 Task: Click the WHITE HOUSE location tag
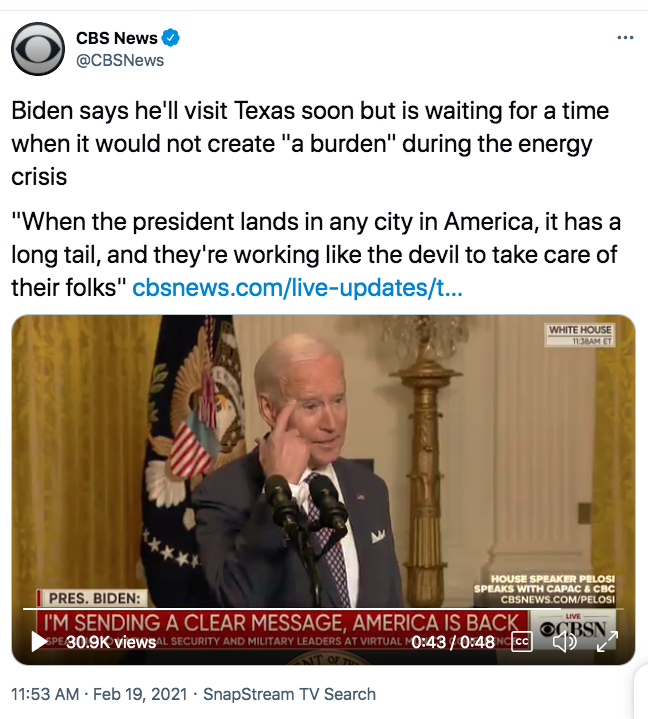coord(580,335)
